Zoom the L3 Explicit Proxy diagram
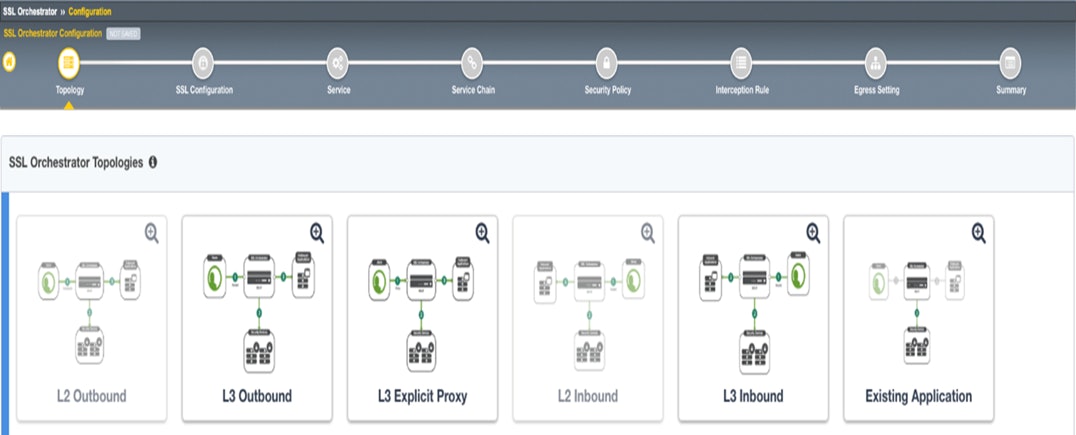This screenshot has width=1076, height=435. [x=482, y=233]
